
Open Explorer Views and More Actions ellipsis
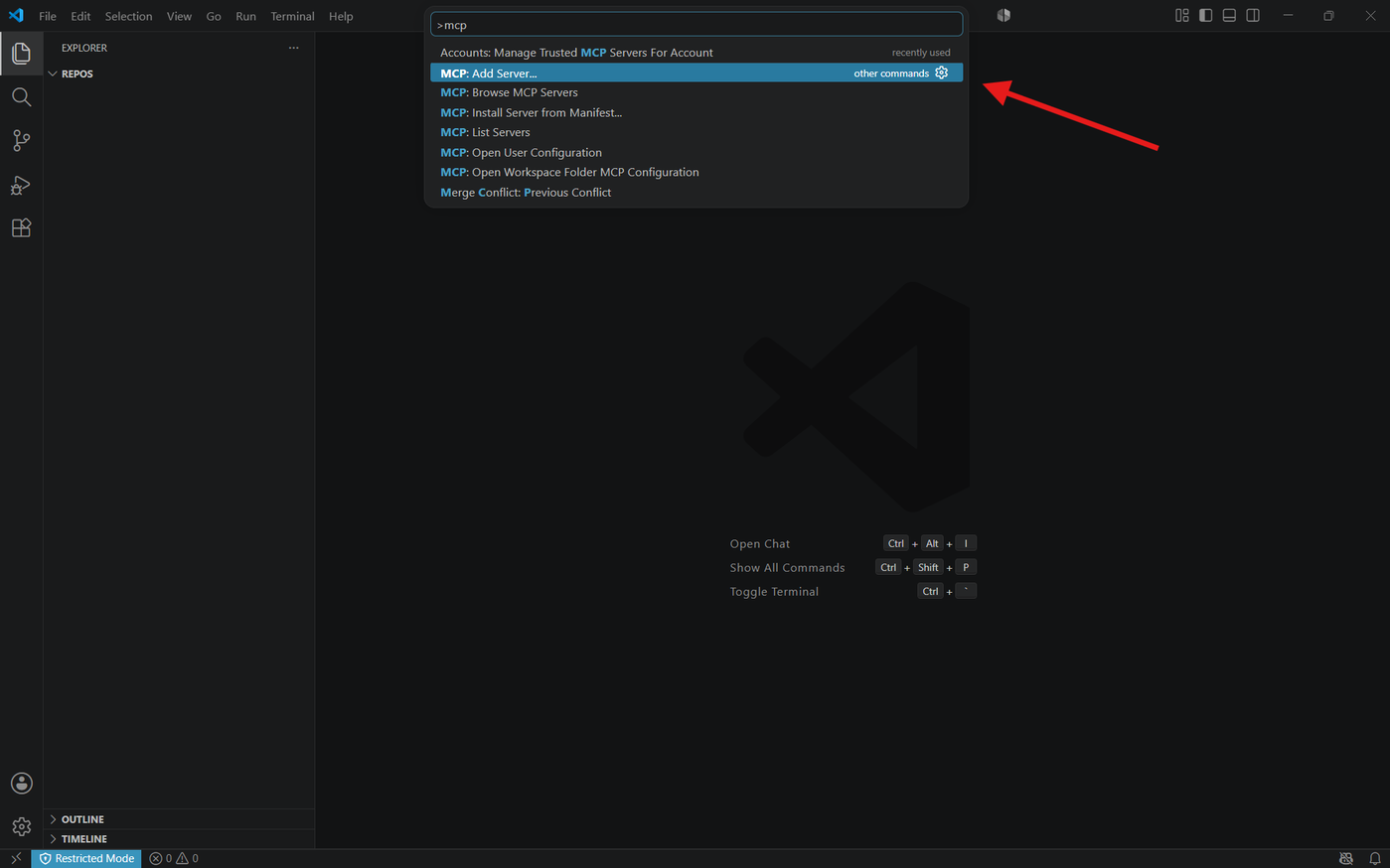293,48
